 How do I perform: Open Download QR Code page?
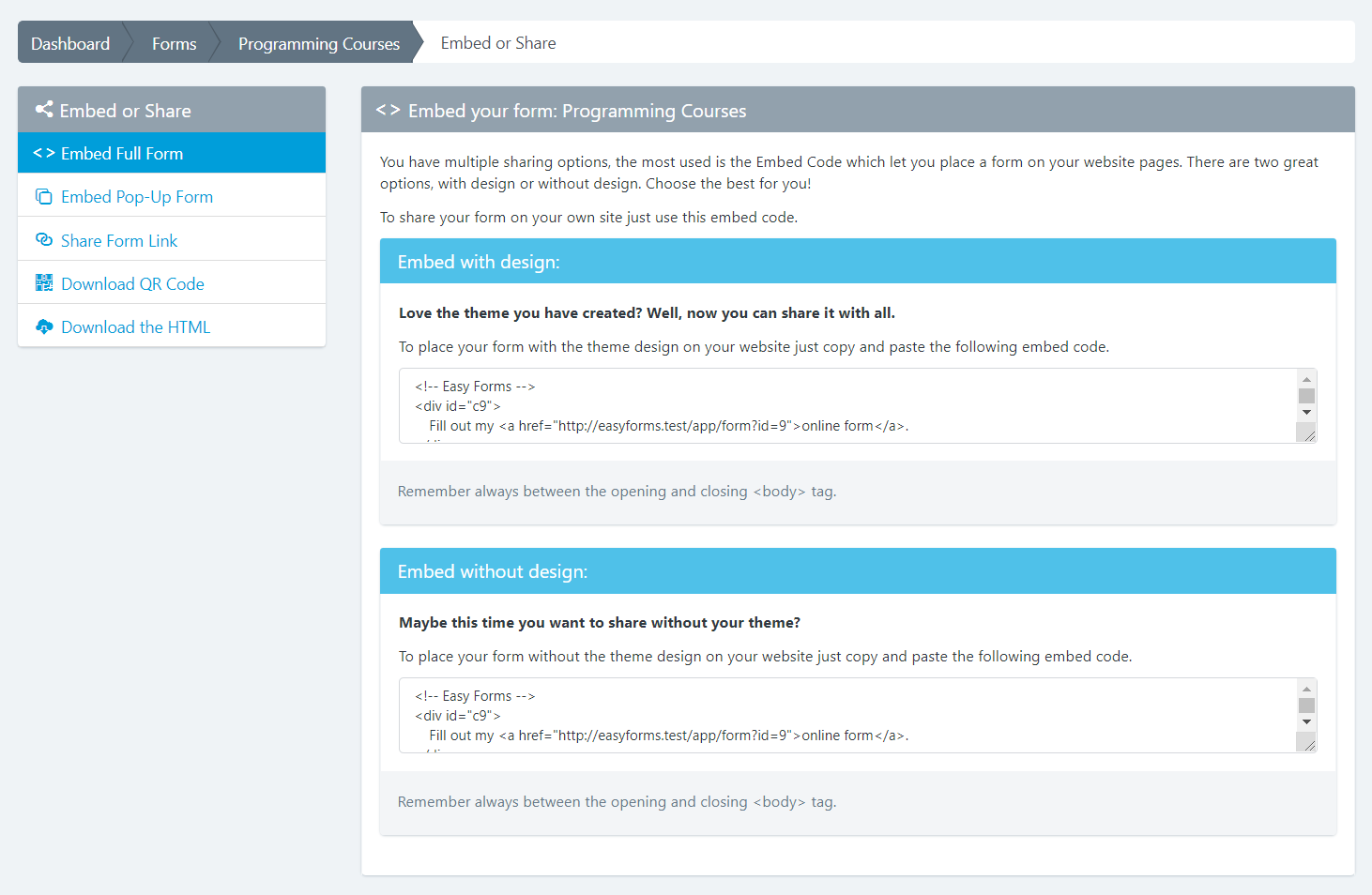coord(132,284)
